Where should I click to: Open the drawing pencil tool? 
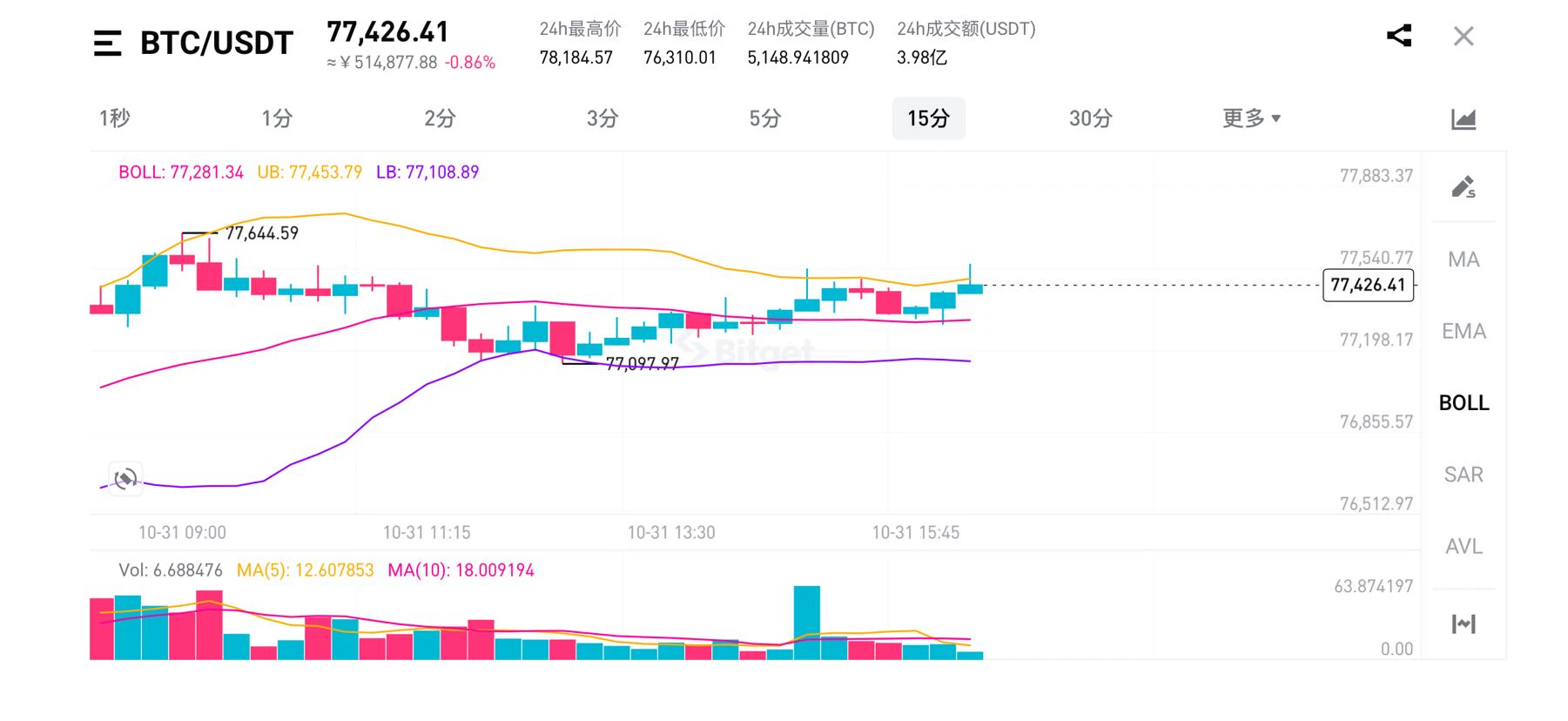(x=1464, y=186)
